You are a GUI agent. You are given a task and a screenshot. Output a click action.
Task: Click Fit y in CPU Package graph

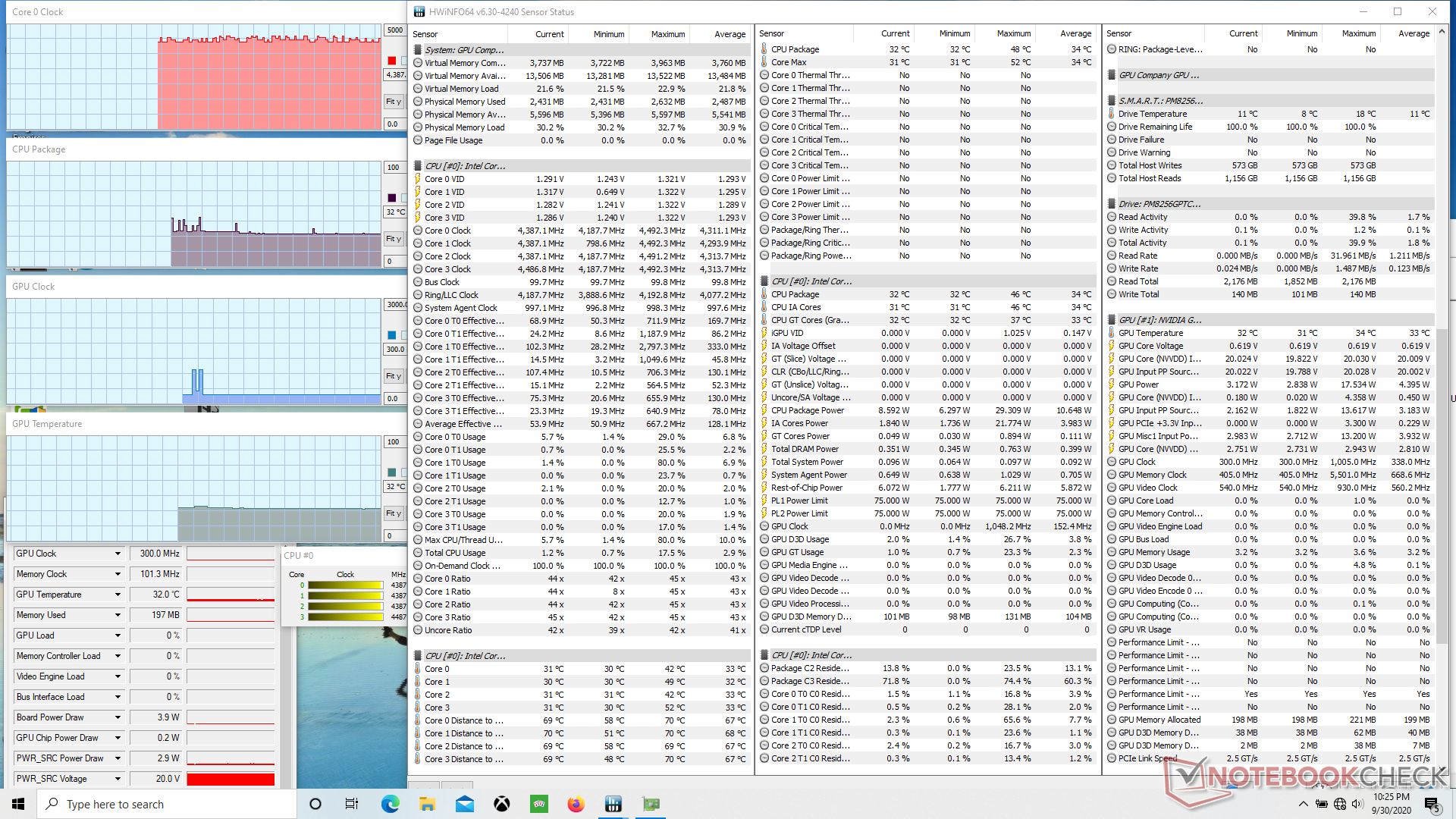(394, 239)
